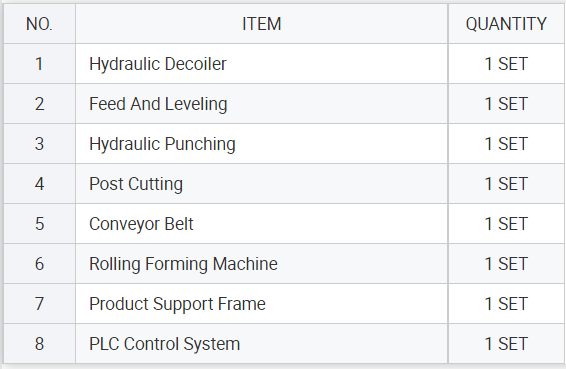Select the Product Support Frame item

(262, 304)
